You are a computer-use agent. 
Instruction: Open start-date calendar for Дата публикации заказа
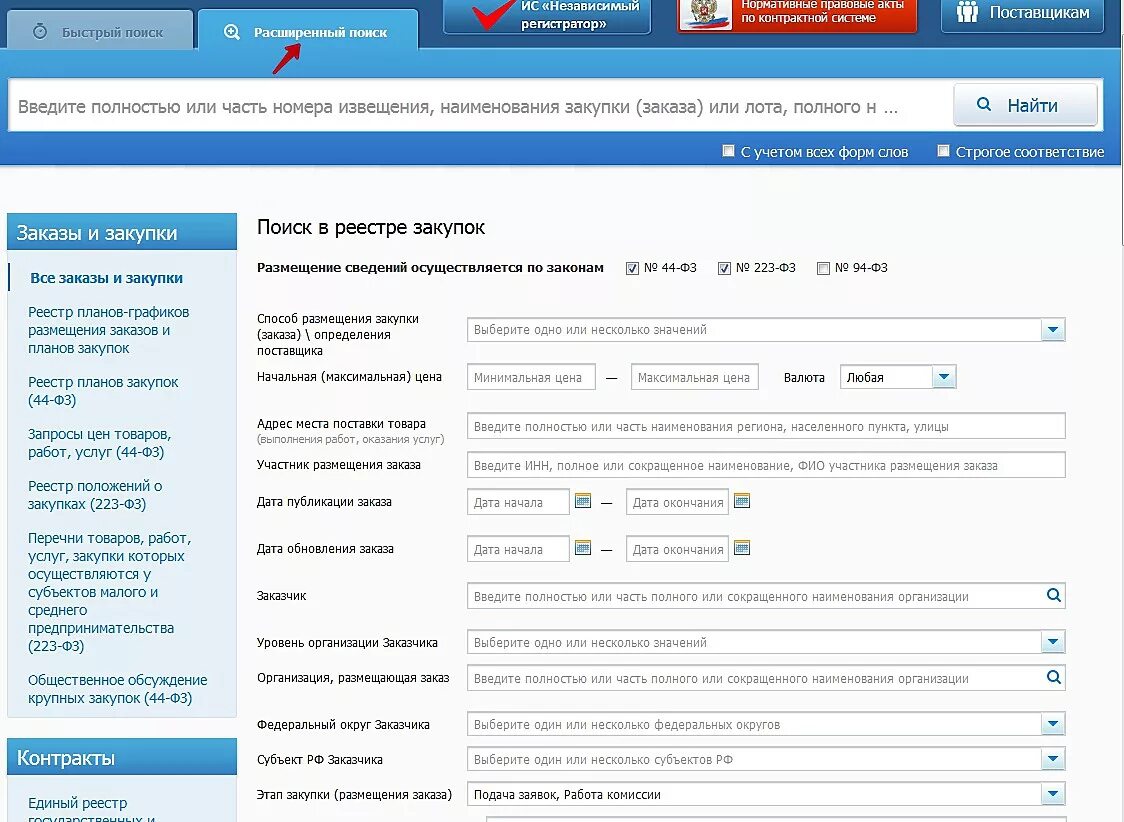[583, 501]
